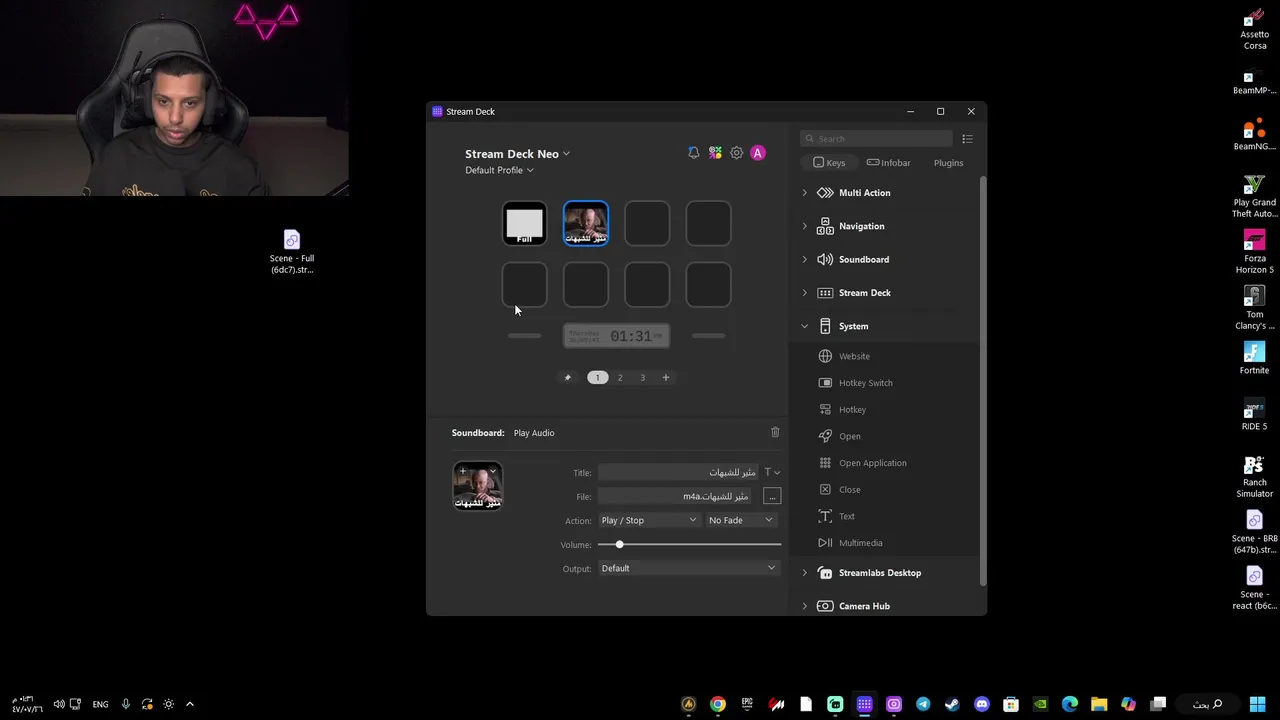Open the Output Default dropdown
Screen dimensions: 1280x720
coord(688,568)
